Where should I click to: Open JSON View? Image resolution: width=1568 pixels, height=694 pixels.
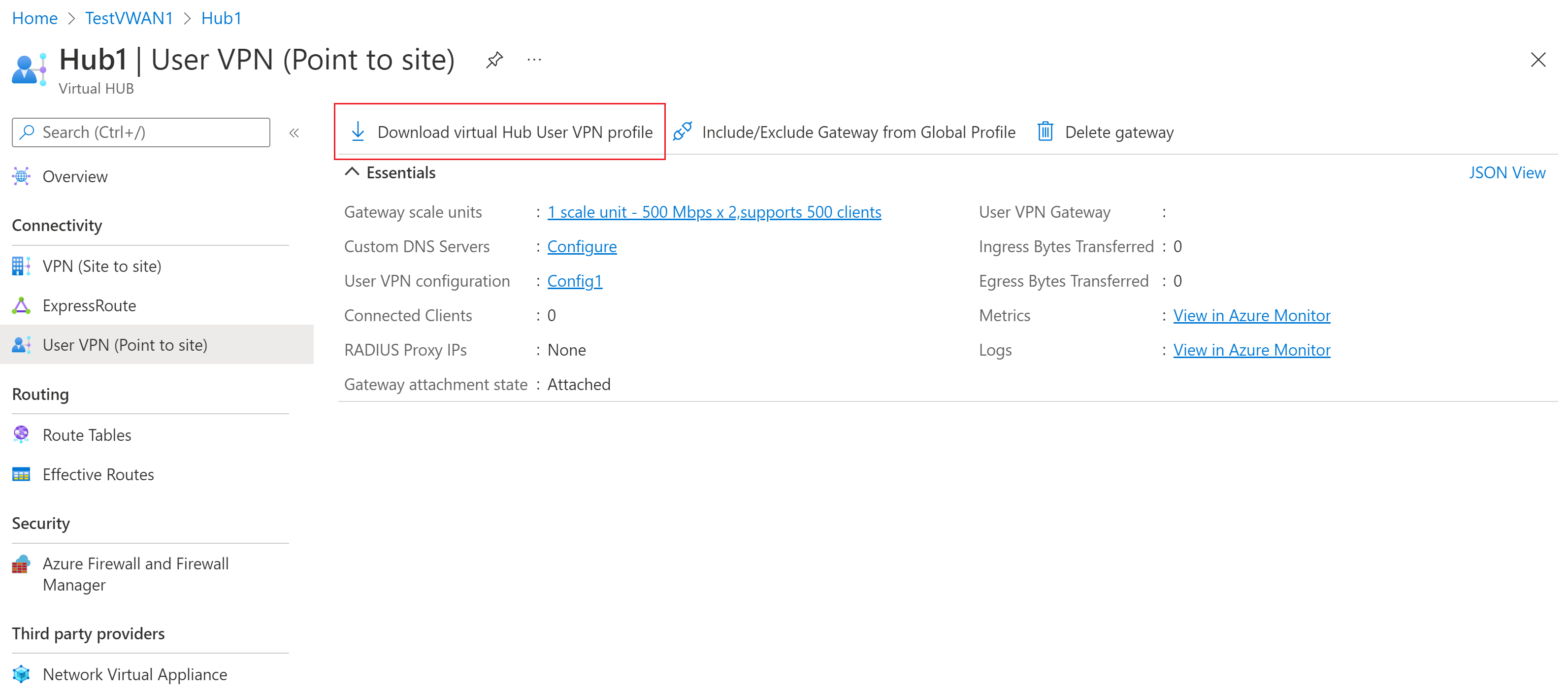1506,172
